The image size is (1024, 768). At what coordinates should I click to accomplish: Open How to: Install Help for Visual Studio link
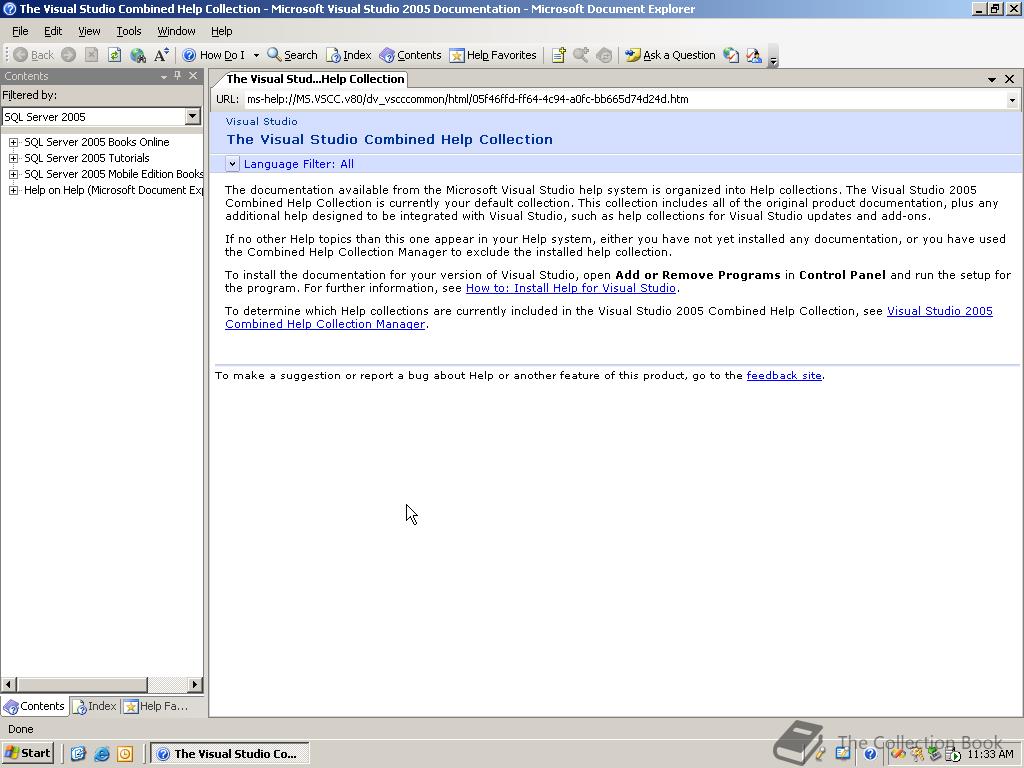tap(571, 288)
